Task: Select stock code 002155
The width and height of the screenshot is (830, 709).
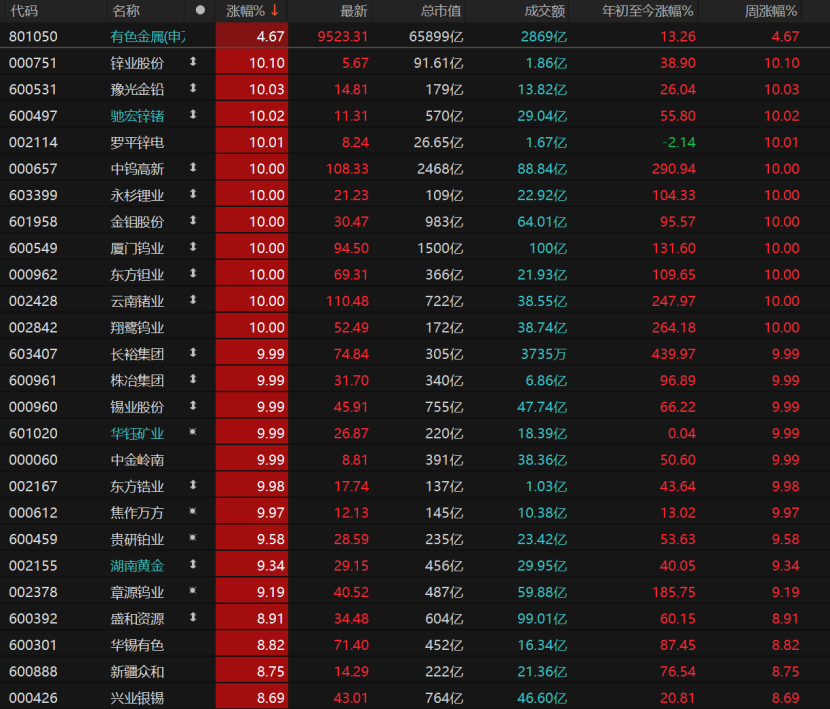Action: click(33, 566)
